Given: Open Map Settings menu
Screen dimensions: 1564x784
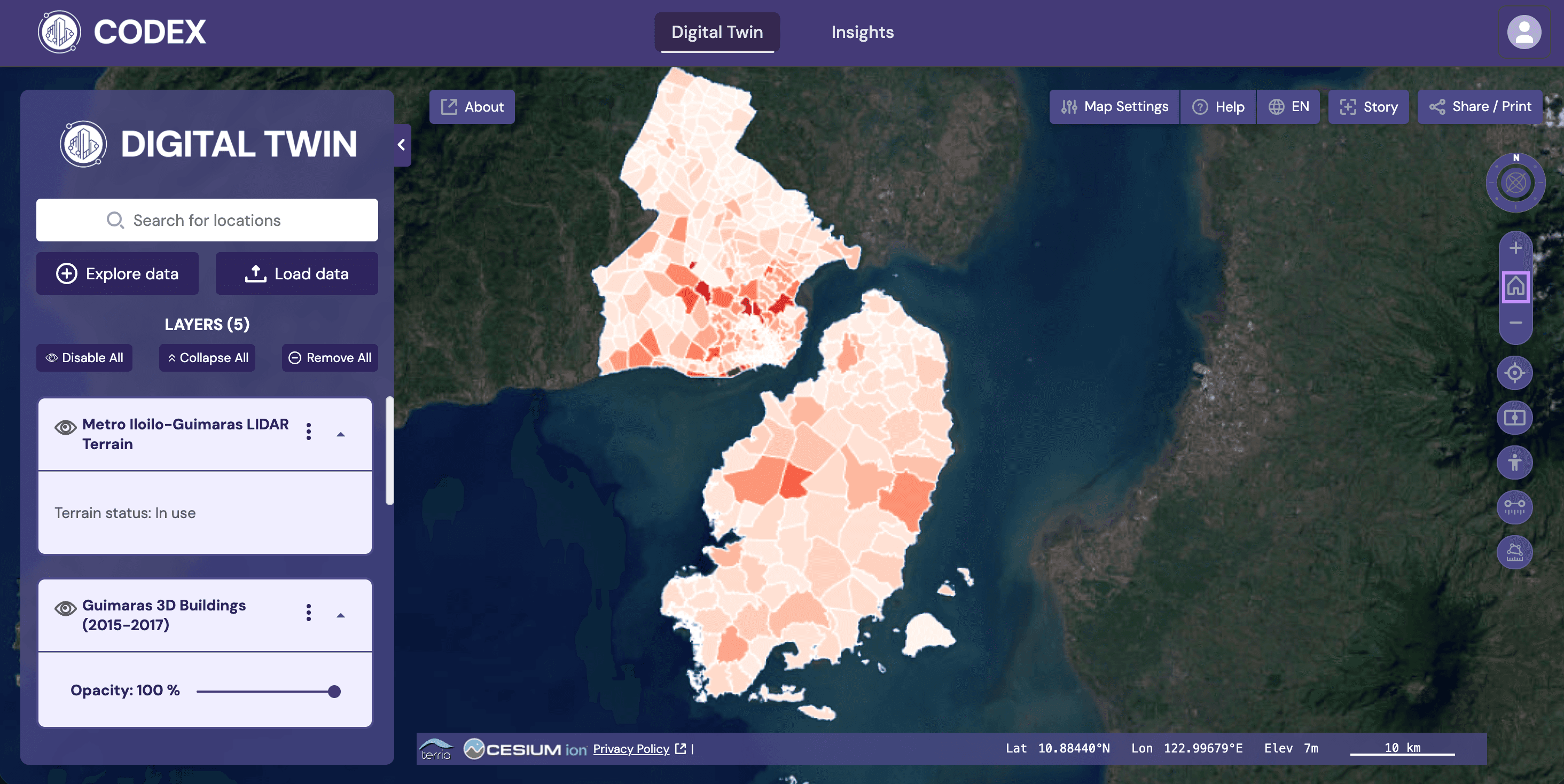Looking at the screenshot, I should click(x=1114, y=107).
